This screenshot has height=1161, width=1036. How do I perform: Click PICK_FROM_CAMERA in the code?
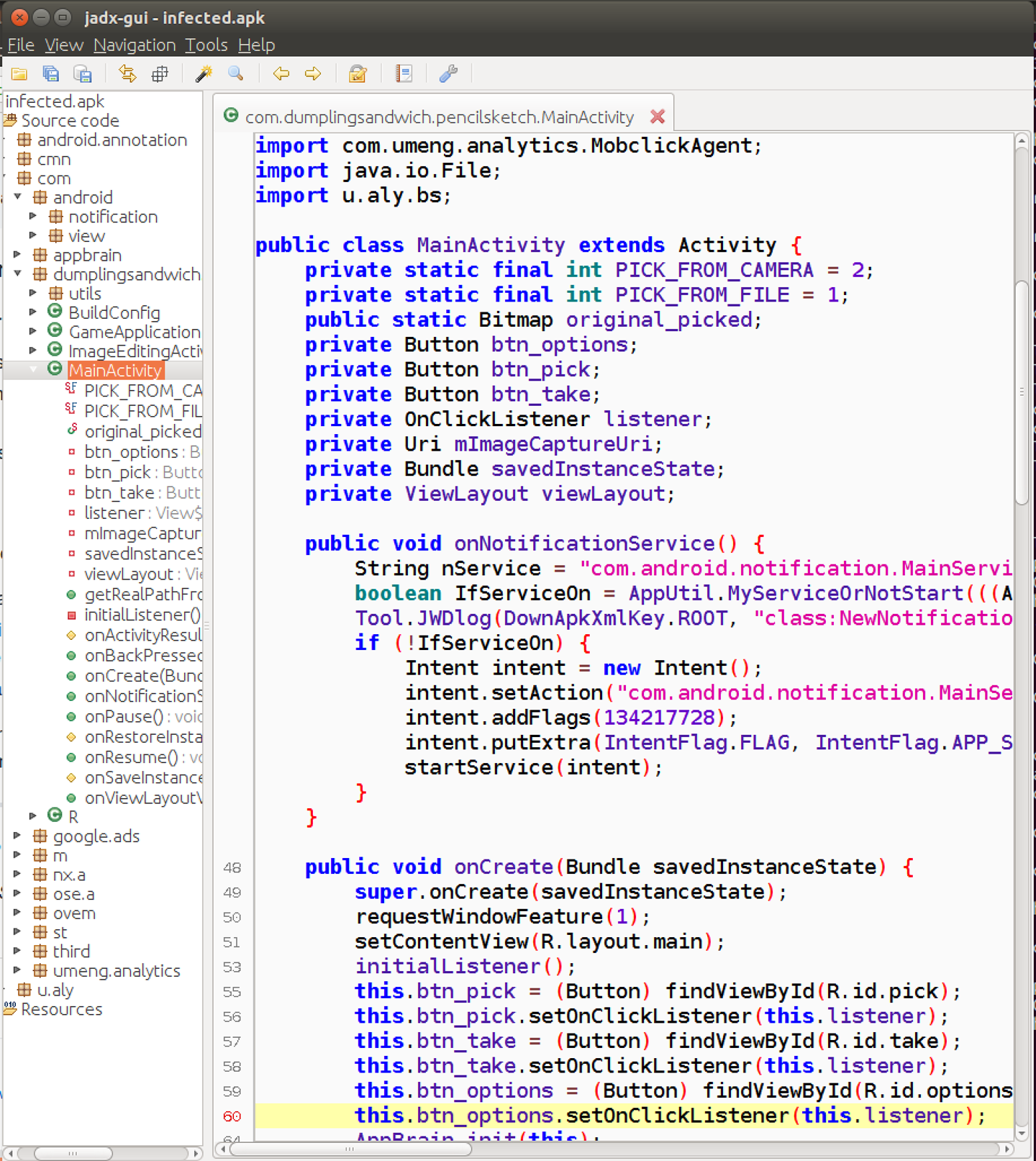[x=714, y=270]
